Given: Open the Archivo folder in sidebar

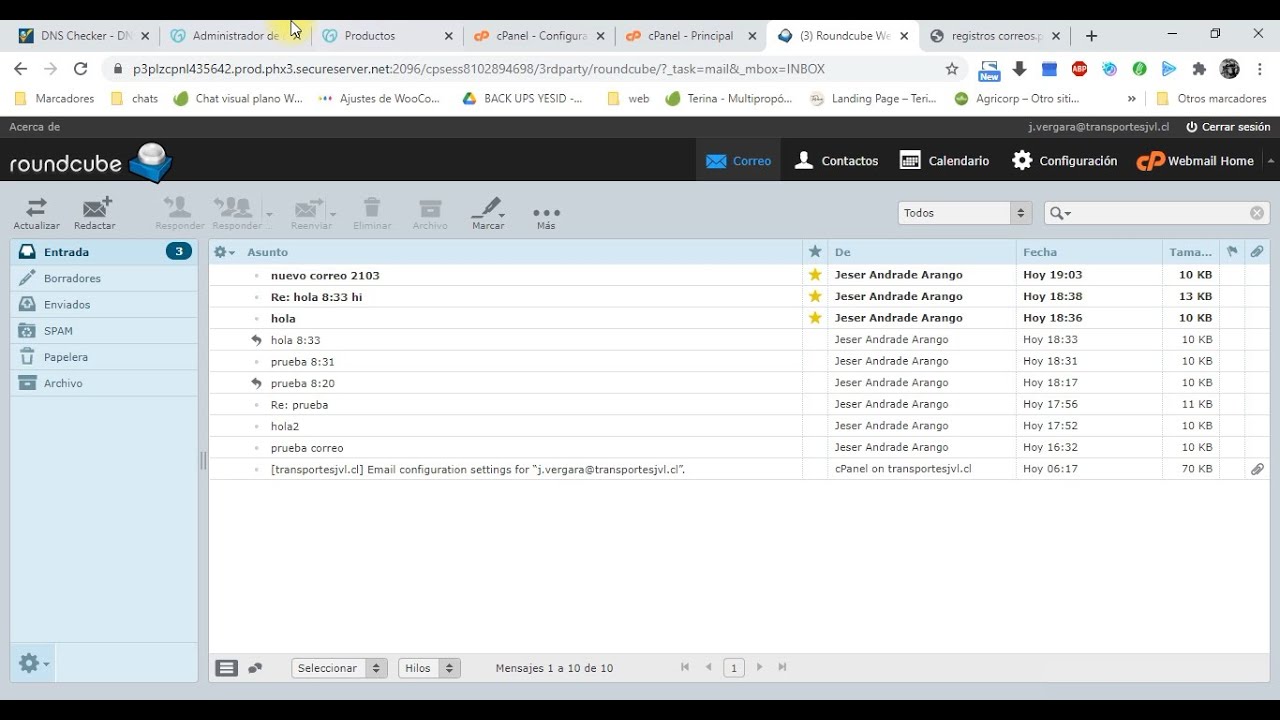Looking at the screenshot, I should point(104,383).
